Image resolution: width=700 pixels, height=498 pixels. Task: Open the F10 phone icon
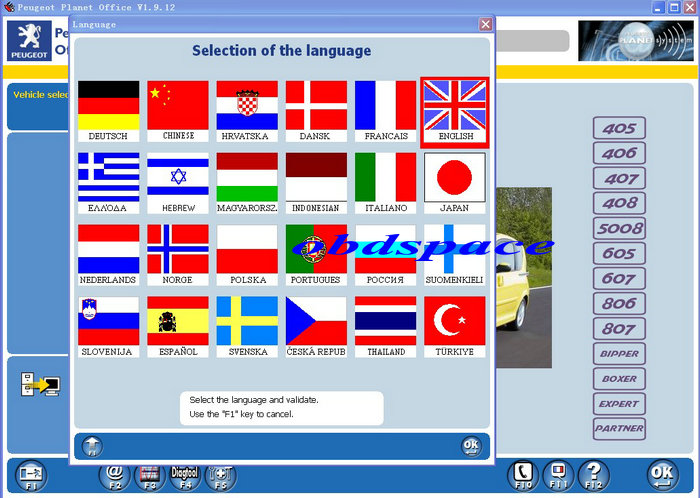pyautogui.click(x=523, y=476)
